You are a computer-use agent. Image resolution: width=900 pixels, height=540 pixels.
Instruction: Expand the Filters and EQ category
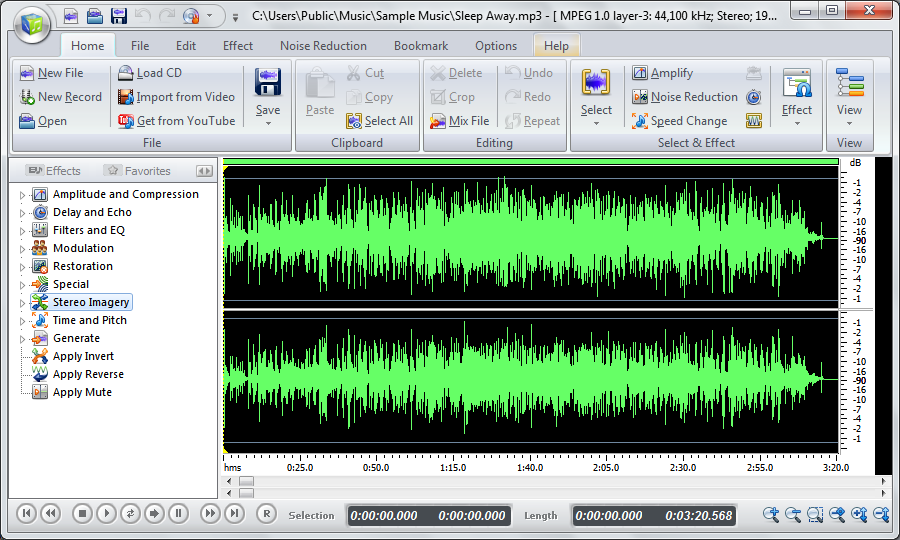pyautogui.click(x=22, y=231)
